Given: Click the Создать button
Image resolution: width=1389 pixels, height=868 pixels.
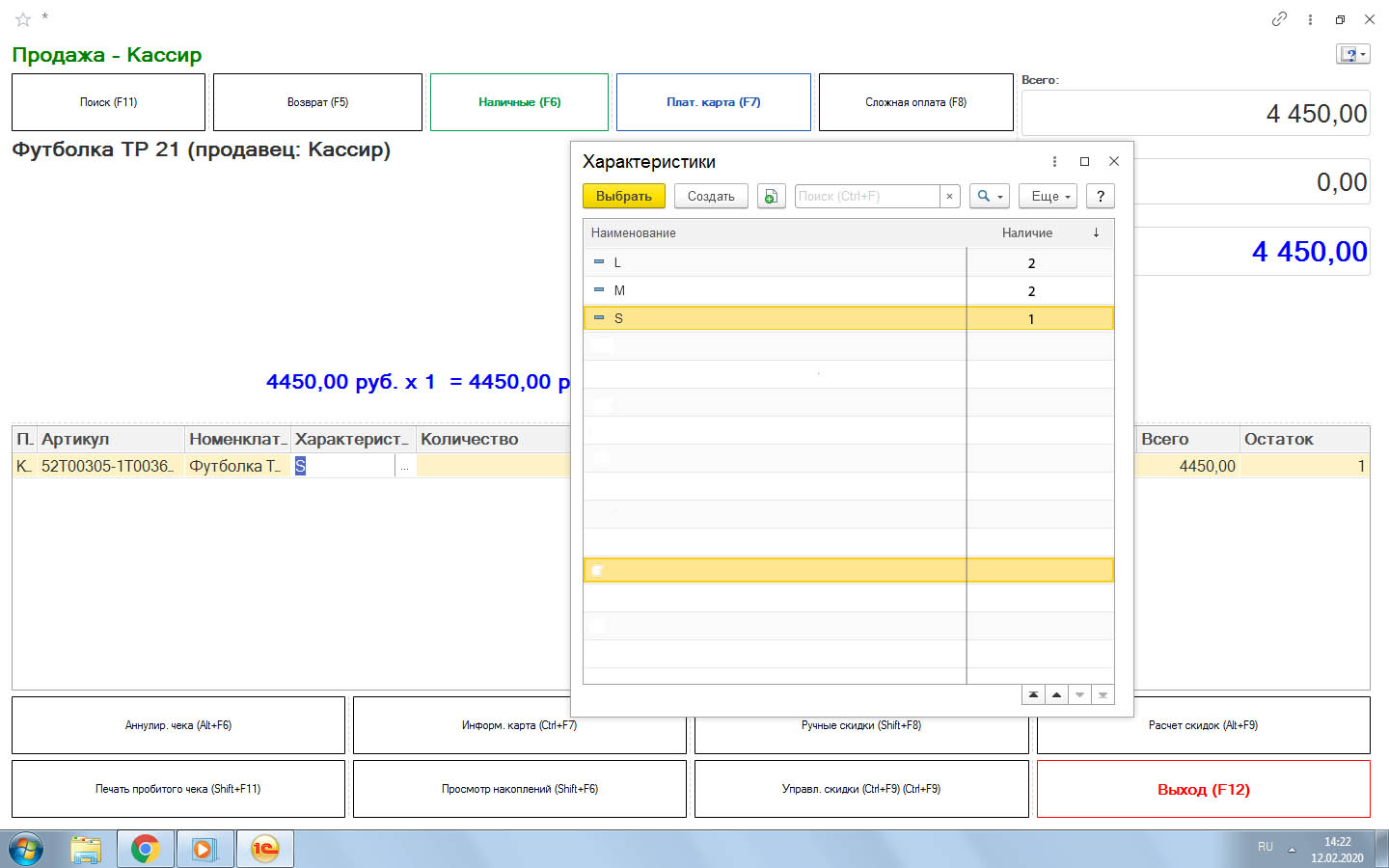Looking at the screenshot, I should coord(711,197).
